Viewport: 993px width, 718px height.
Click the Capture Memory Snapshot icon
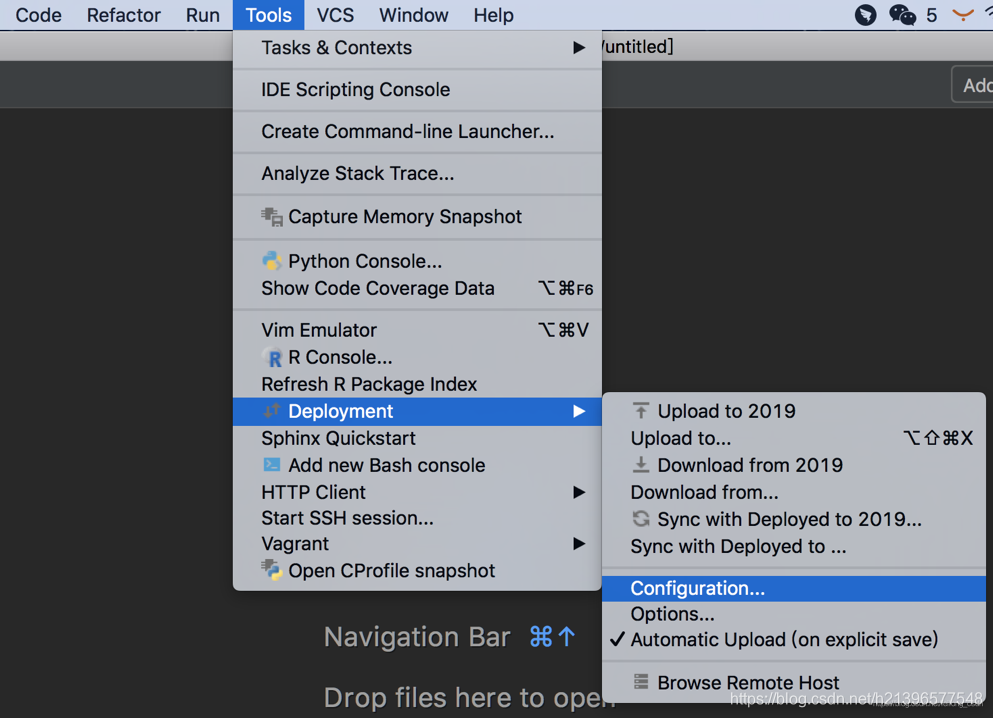pyautogui.click(x=272, y=217)
